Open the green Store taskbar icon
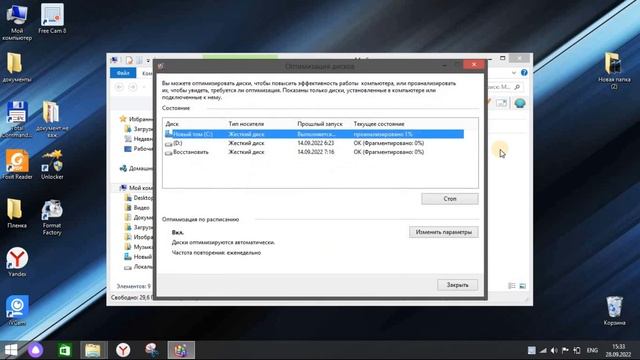640x360 pixels. pyautogui.click(x=64, y=350)
